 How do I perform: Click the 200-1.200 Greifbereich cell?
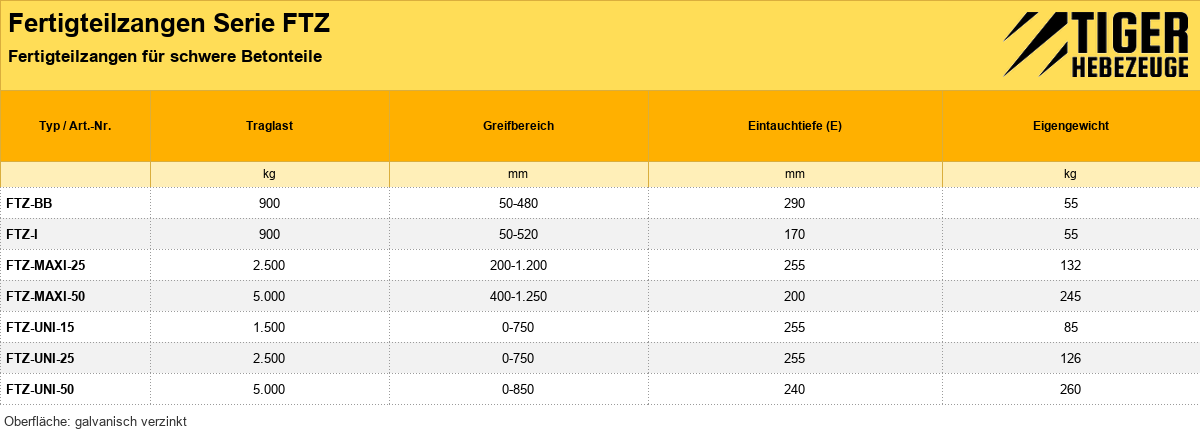click(519, 265)
